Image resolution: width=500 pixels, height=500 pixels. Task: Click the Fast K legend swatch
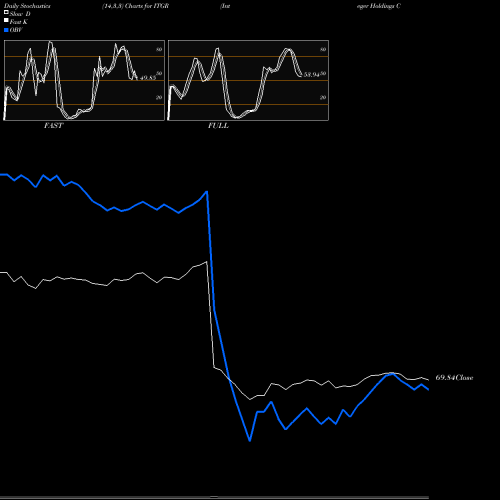click(6, 21)
